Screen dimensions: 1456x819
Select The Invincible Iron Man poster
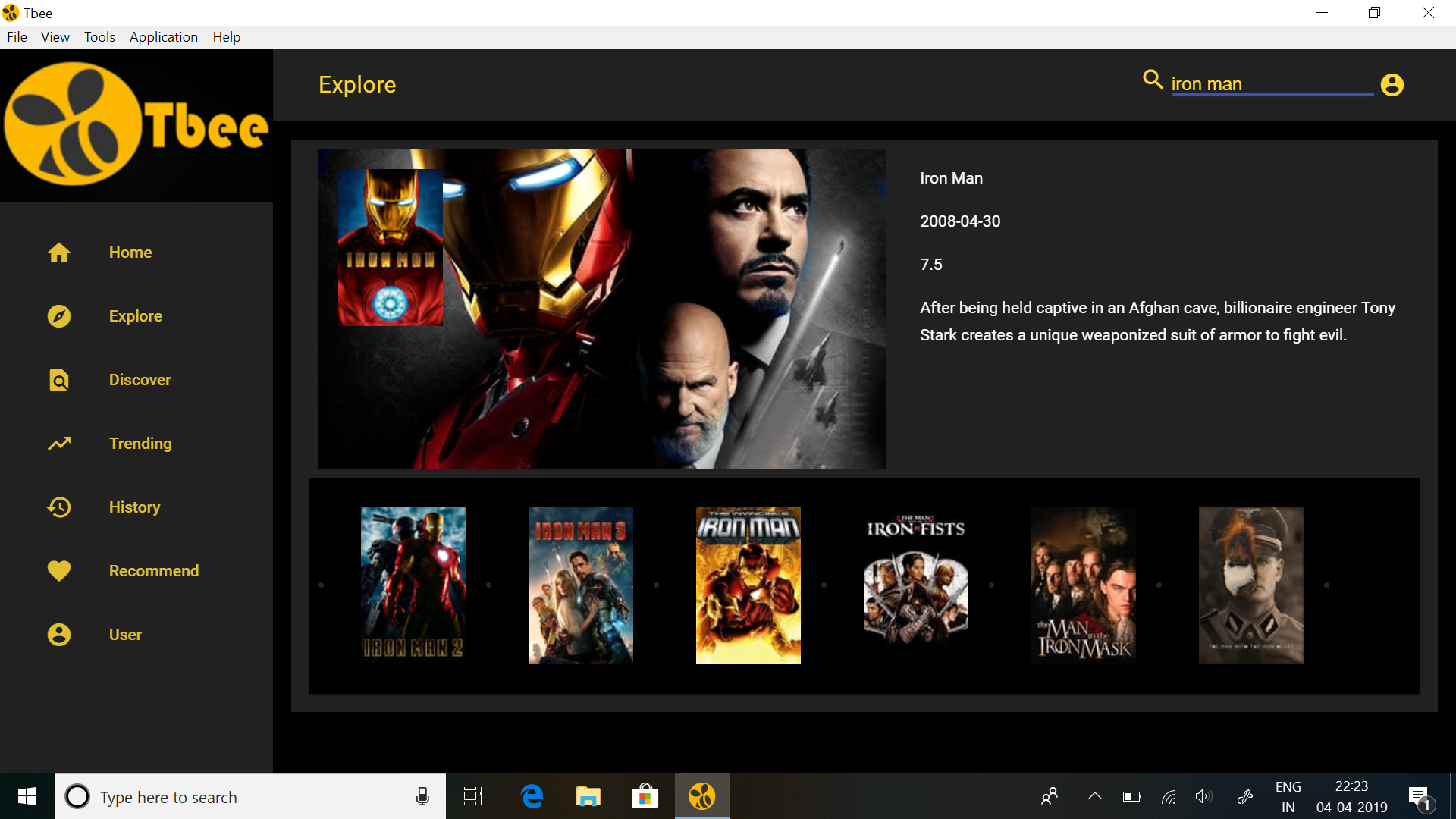[748, 585]
